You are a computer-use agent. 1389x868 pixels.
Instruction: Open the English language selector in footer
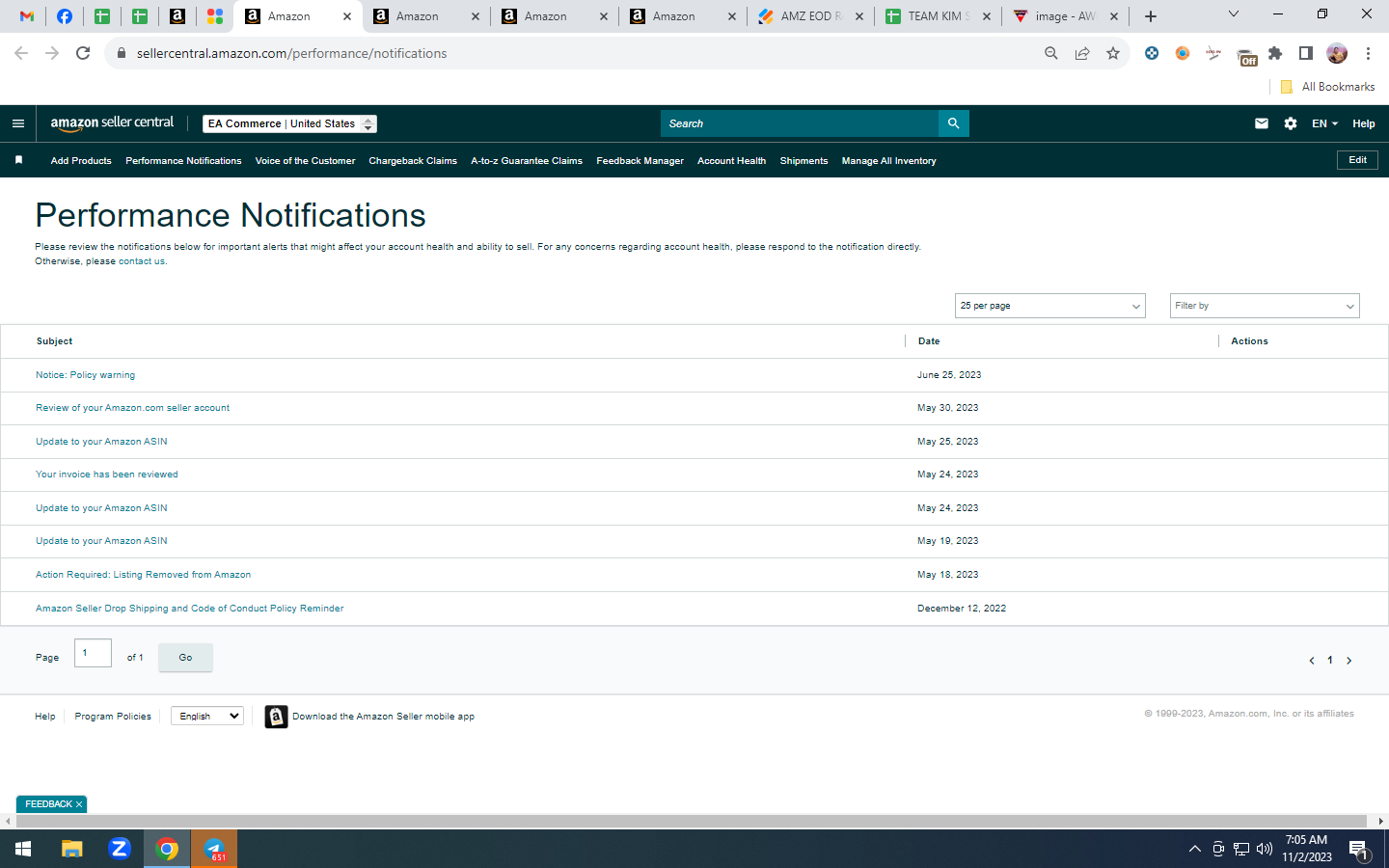pos(207,716)
